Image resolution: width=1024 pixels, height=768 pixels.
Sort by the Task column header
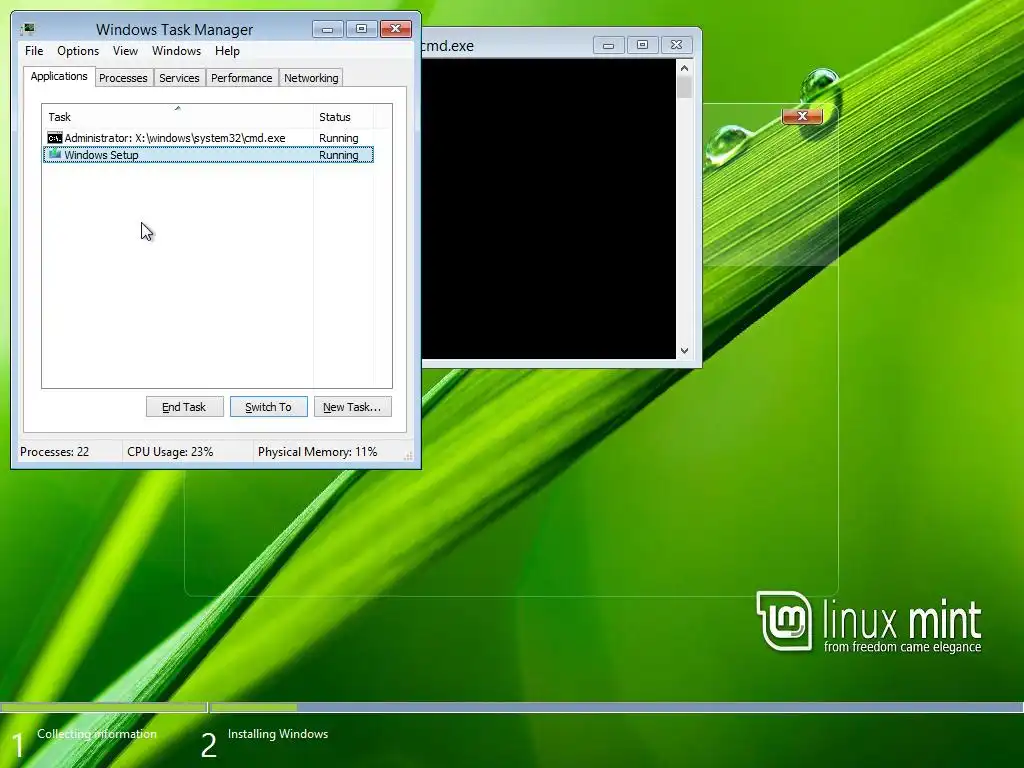pos(177,117)
